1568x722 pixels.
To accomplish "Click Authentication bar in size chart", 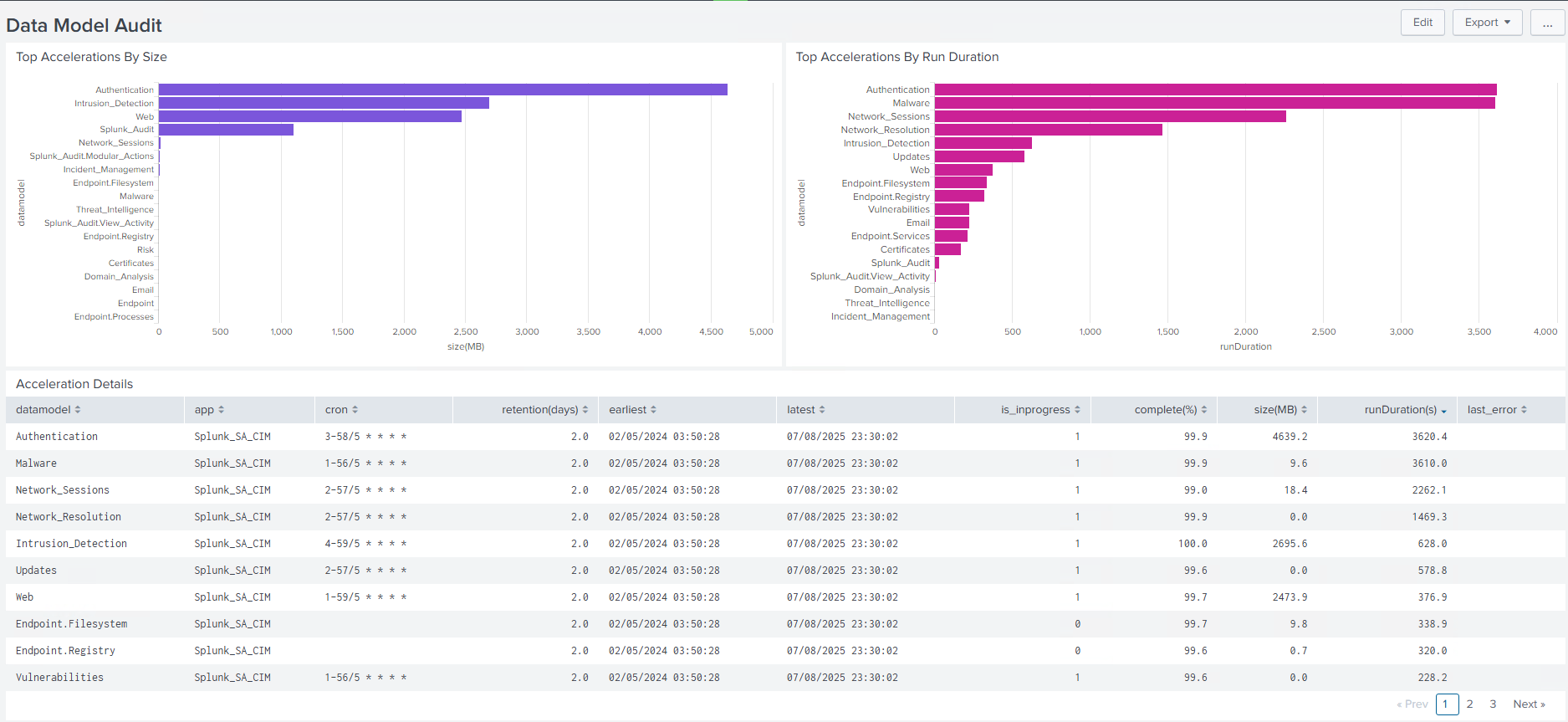I will click(x=442, y=90).
